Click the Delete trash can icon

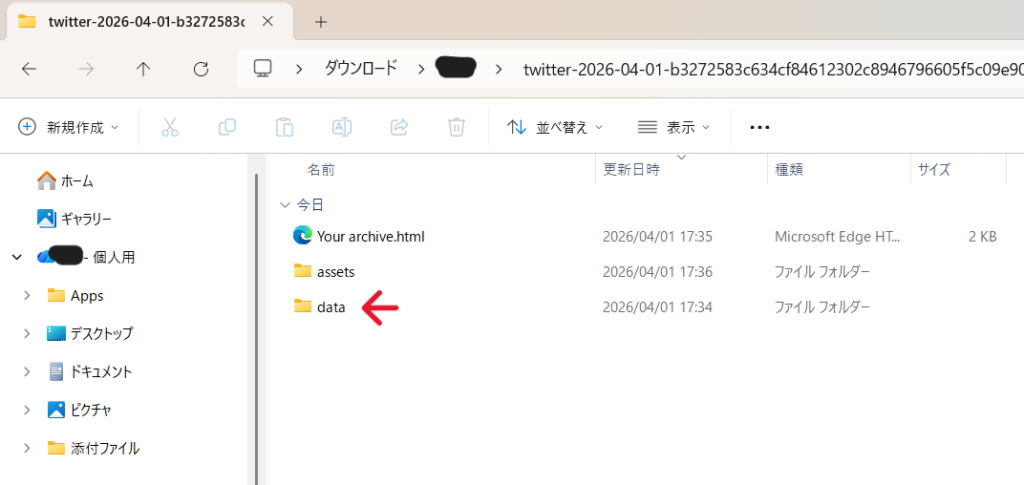456,127
